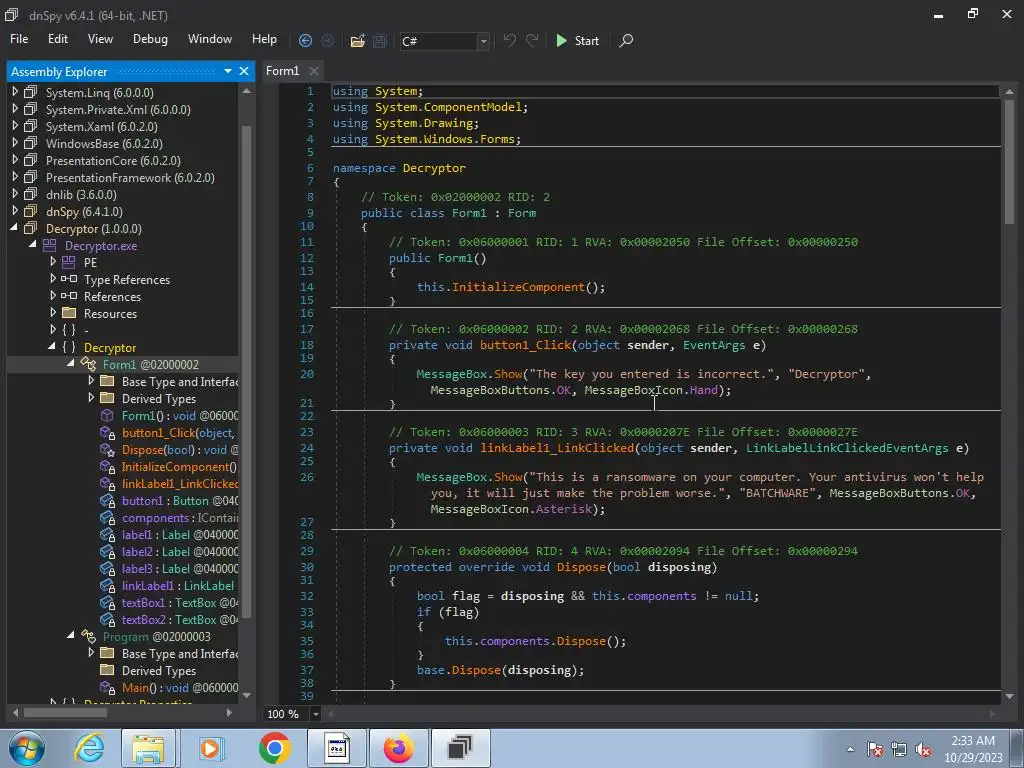Click the Decryptor.exe module icon
Viewport: 1024px width, 768px height.
(x=50, y=246)
